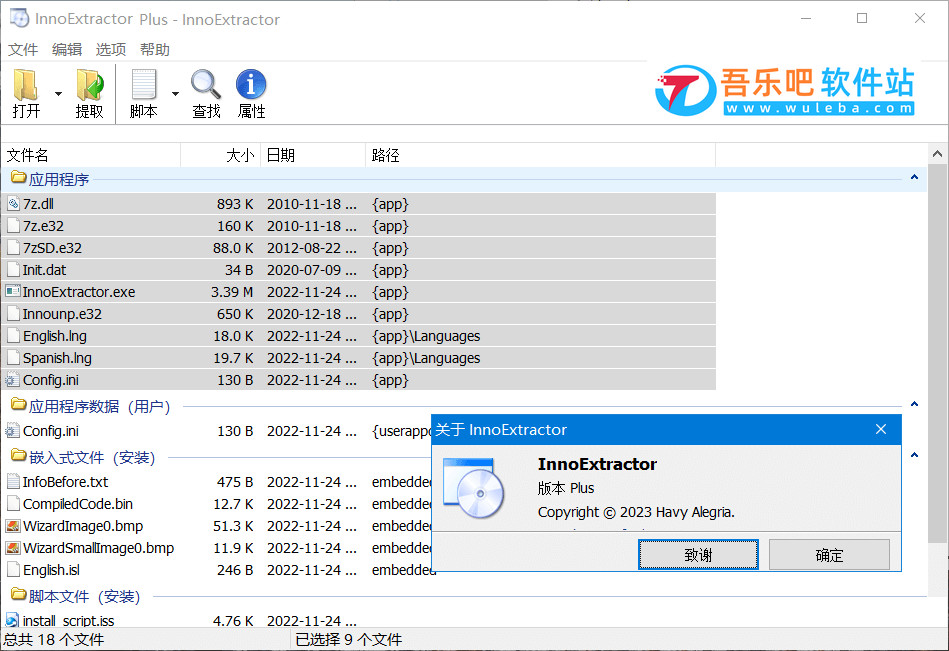Select the InnoExtractor.exe file name

coord(79,292)
